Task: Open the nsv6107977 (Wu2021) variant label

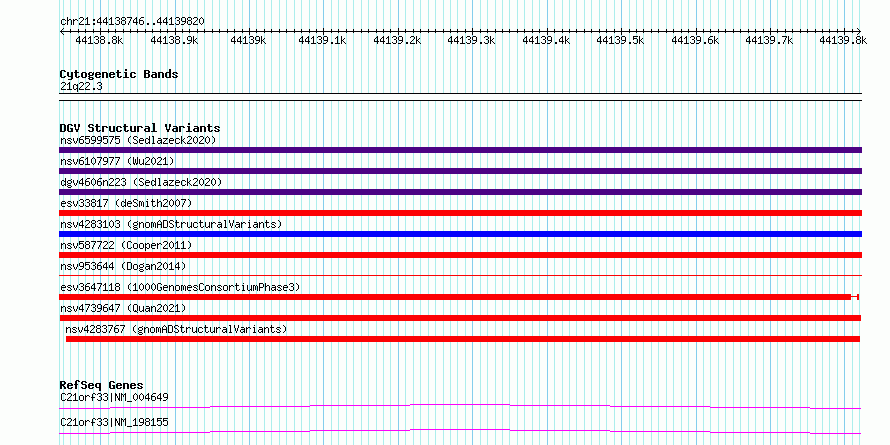Action: click(117, 161)
